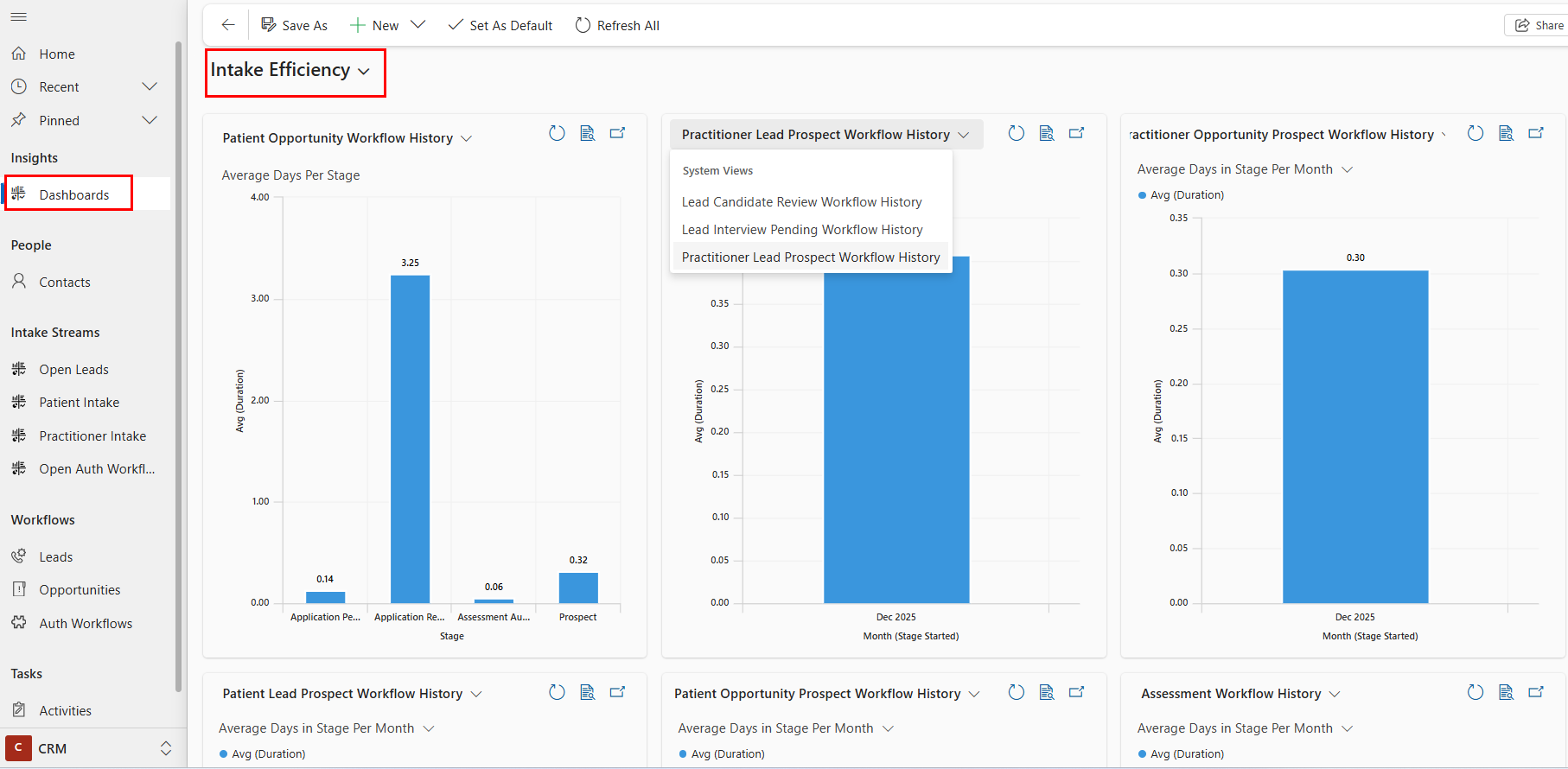This screenshot has height=769, width=1568.
Task: Click the Save As button
Action: click(295, 25)
